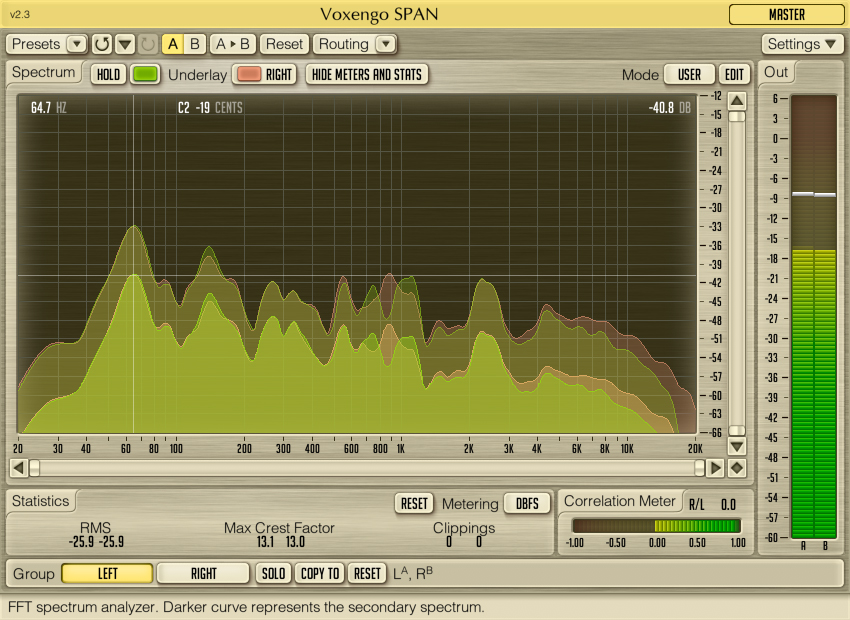
Task: Click the Voxengo SPAN title
Action: coord(379,15)
